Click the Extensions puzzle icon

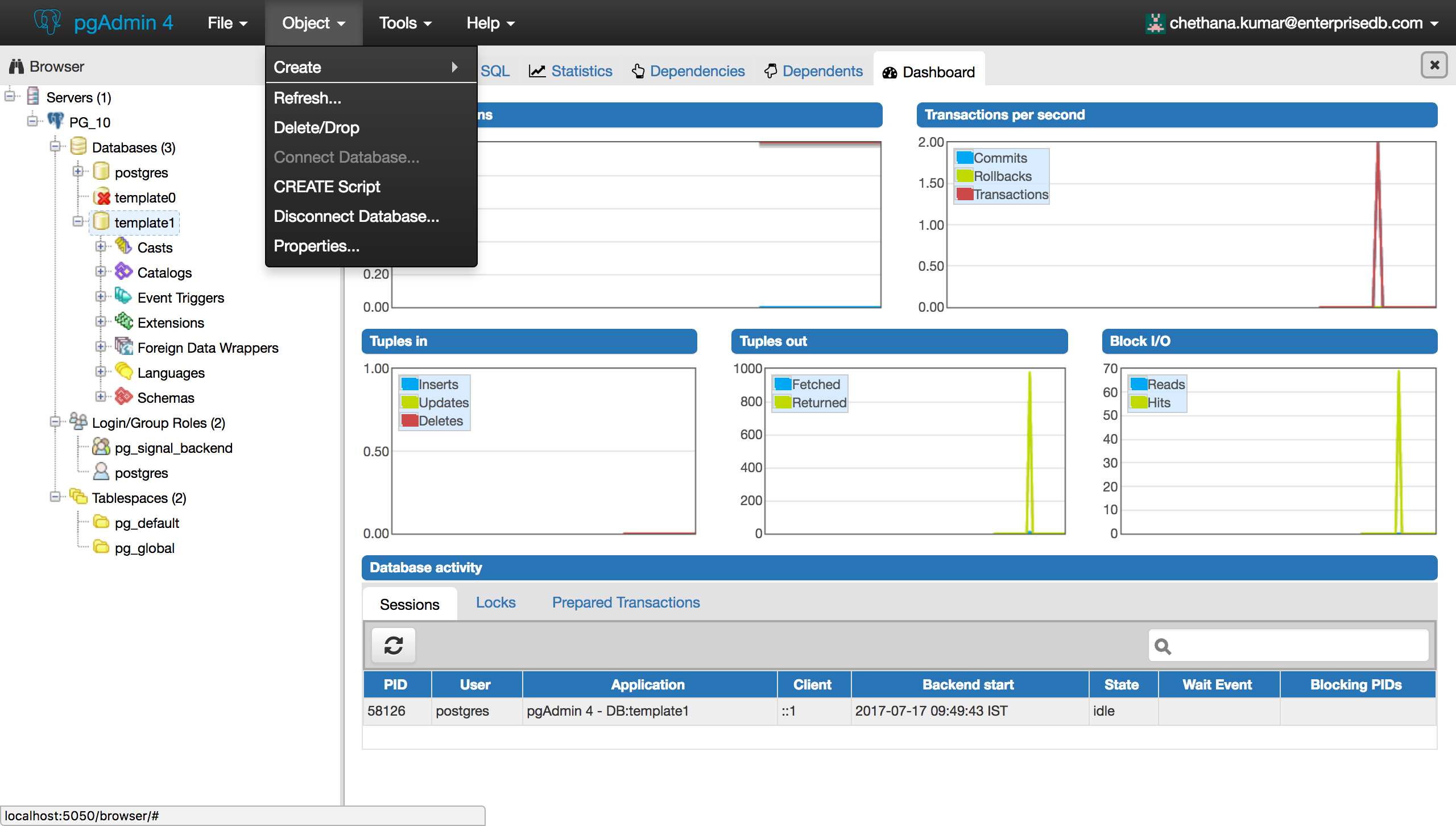pos(123,321)
